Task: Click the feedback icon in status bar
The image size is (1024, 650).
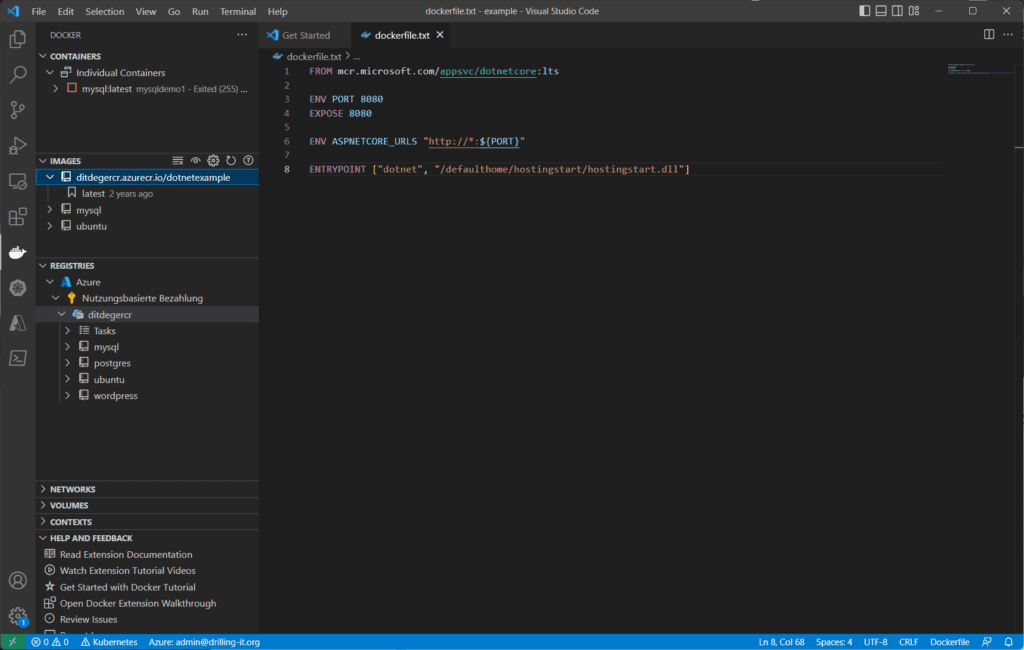Action: coord(986,642)
